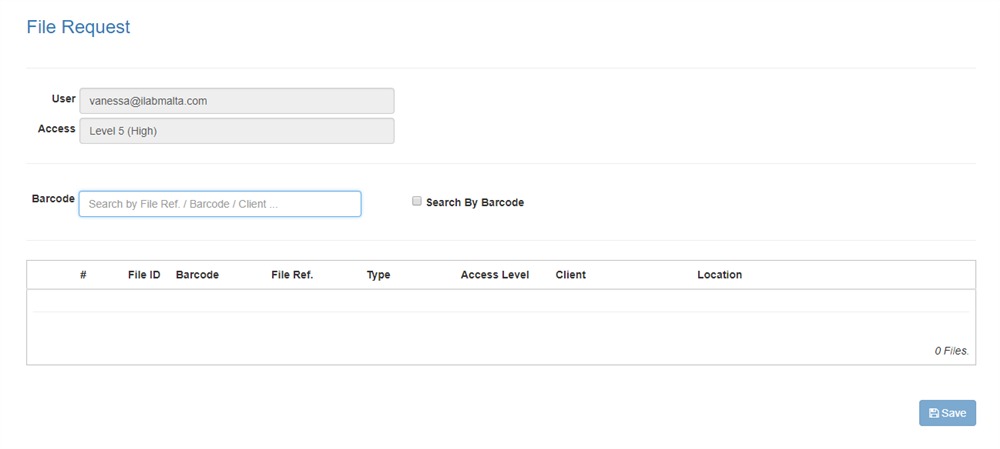Click the User email field

point(236,101)
